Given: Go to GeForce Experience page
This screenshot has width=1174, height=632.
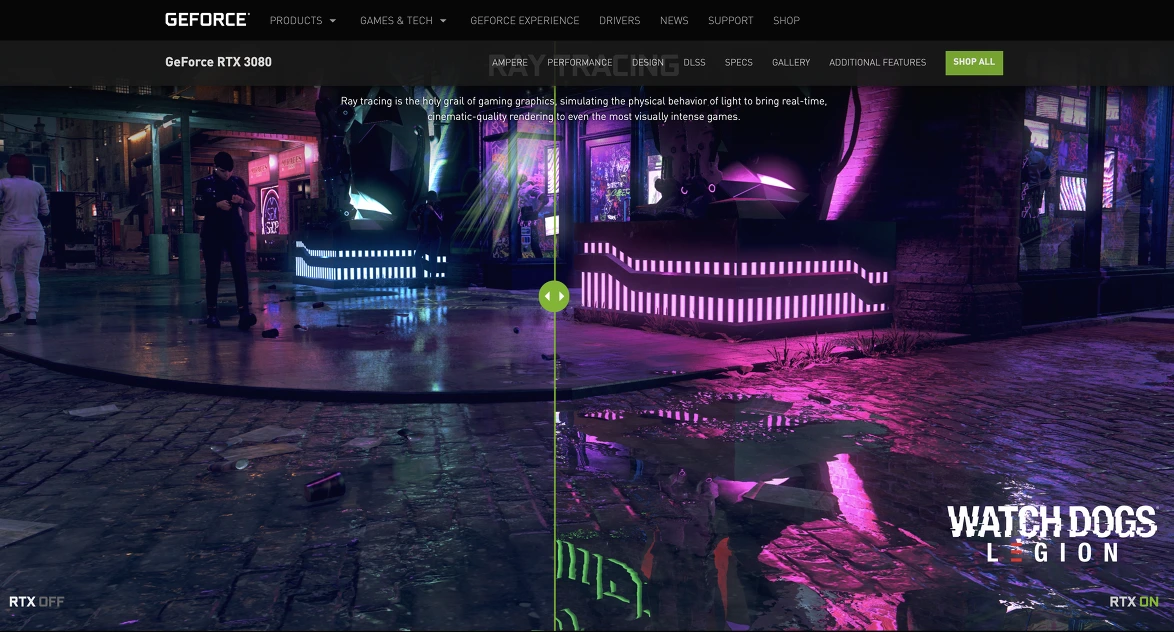Looking at the screenshot, I should pyautogui.click(x=525, y=20).
